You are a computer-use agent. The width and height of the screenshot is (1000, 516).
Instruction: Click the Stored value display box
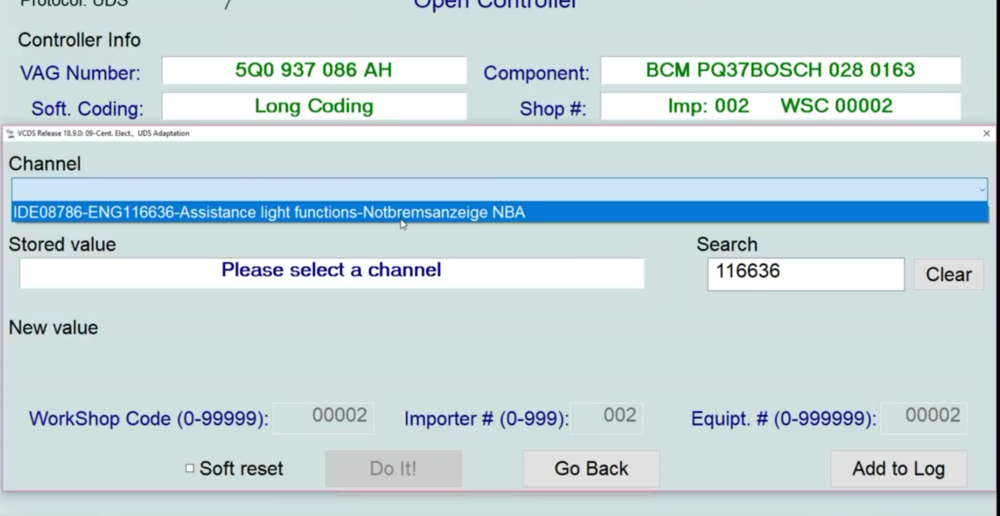click(x=331, y=272)
